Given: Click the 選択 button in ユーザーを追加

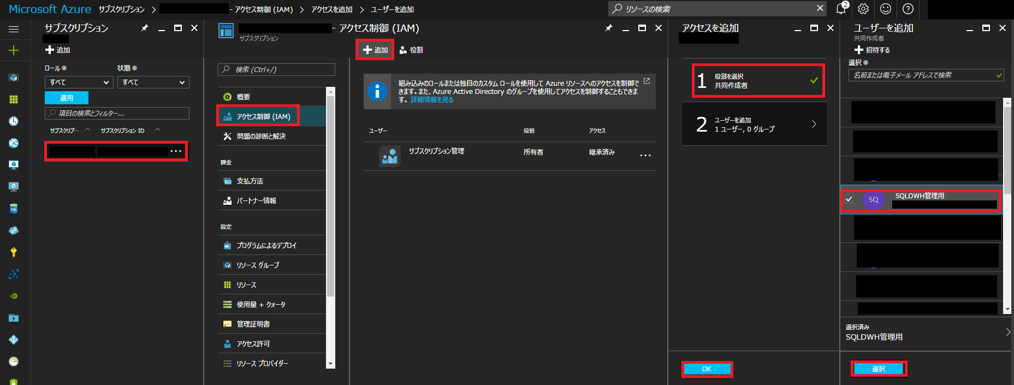Looking at the screenshot, I should click(878, 369).
